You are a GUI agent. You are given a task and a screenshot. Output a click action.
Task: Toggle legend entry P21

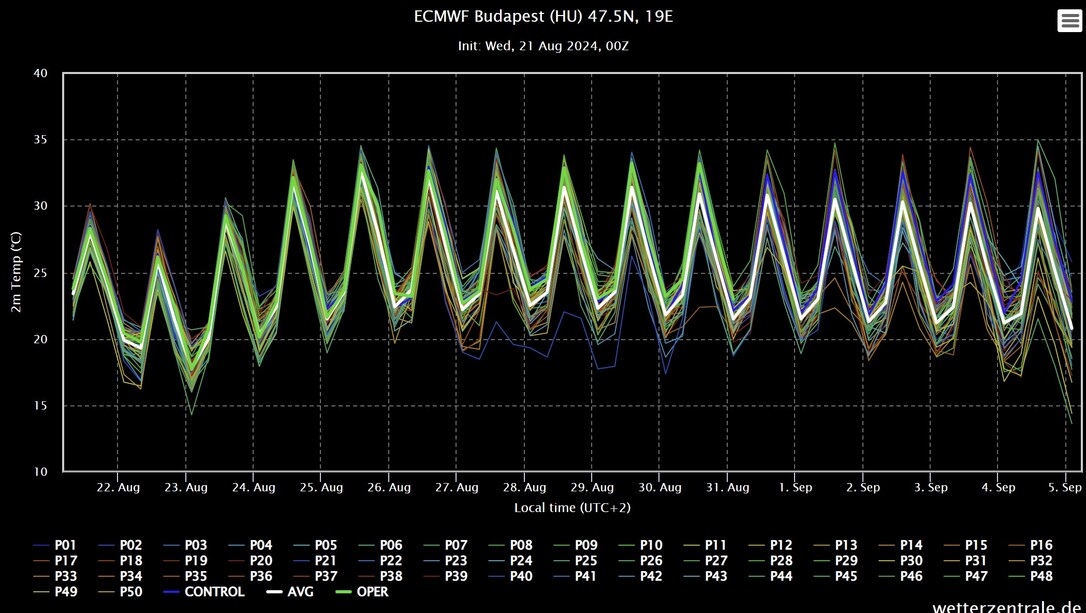click(327, 561)
